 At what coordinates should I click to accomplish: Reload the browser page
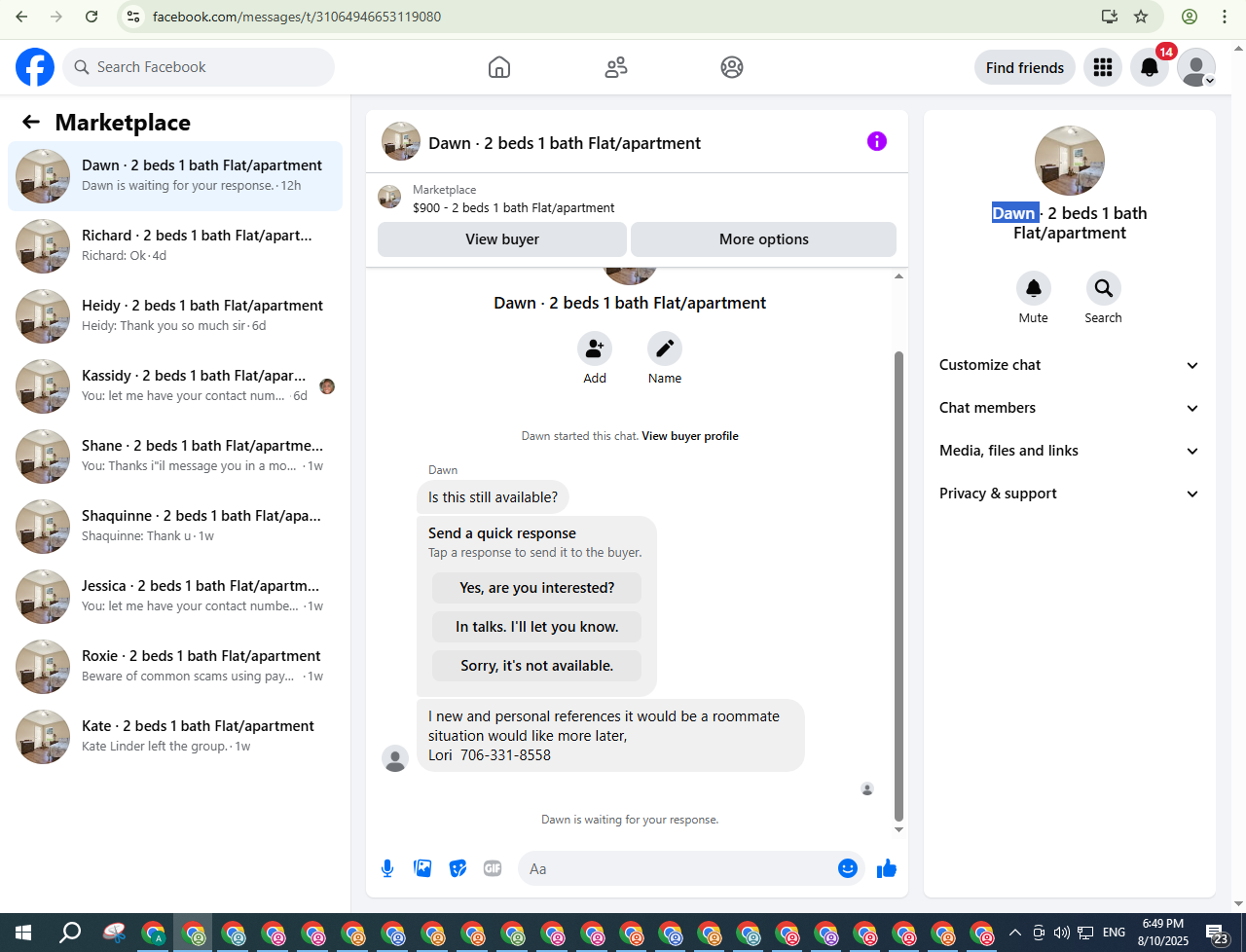92,17
